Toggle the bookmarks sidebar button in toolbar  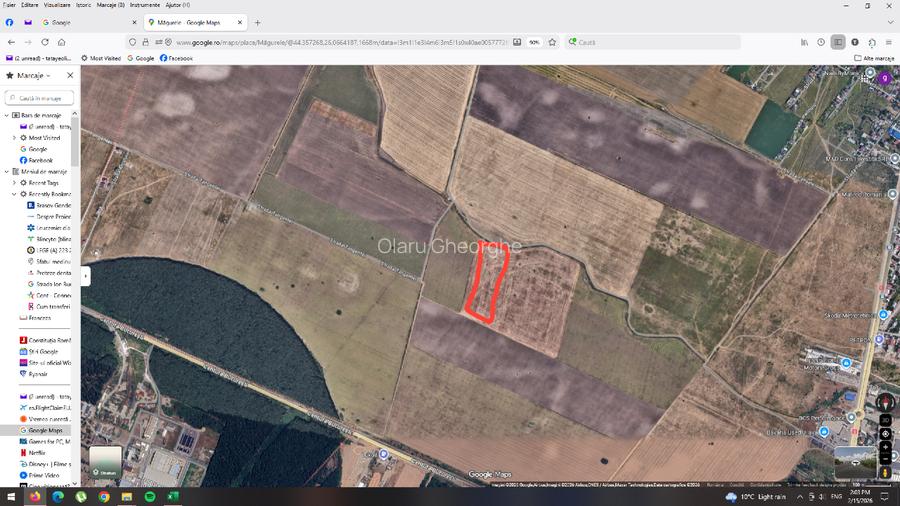[x=838, y=42]
